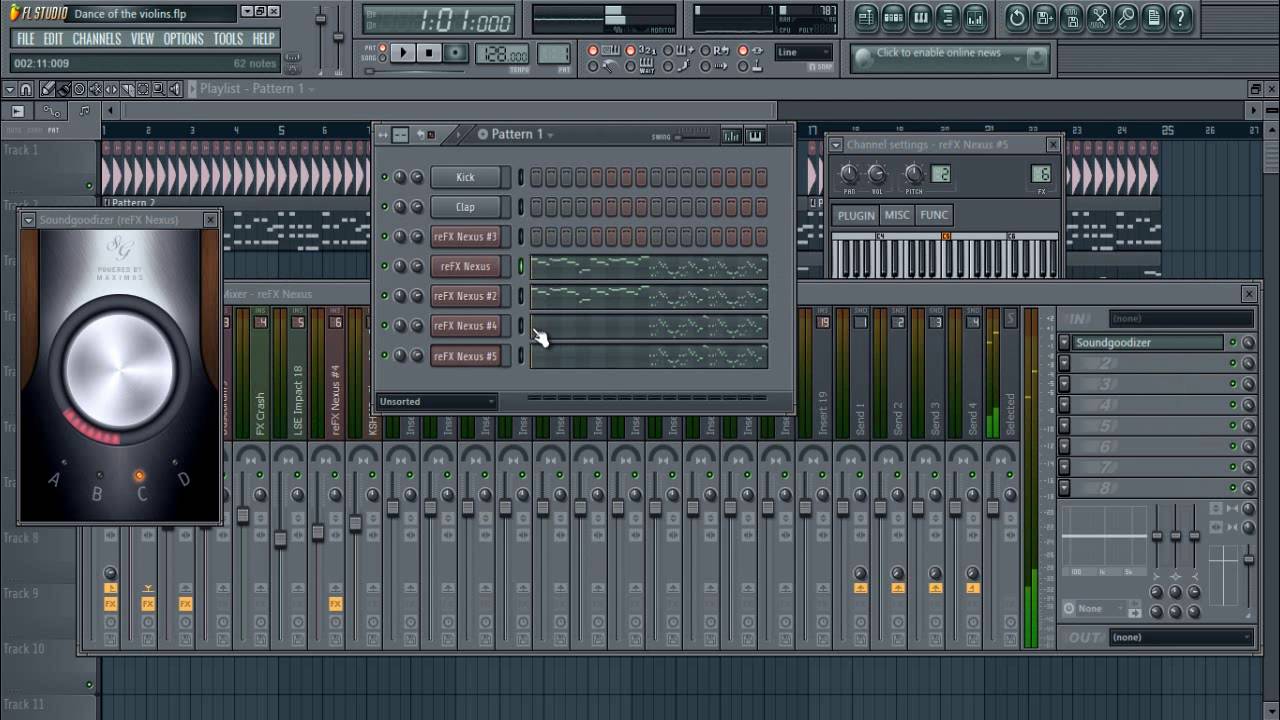Image resolution: width=1280 pixels, height=720 pixels.
Task: Select the Draw pencil tool in Playlist
Action: (x=47, y=89)
